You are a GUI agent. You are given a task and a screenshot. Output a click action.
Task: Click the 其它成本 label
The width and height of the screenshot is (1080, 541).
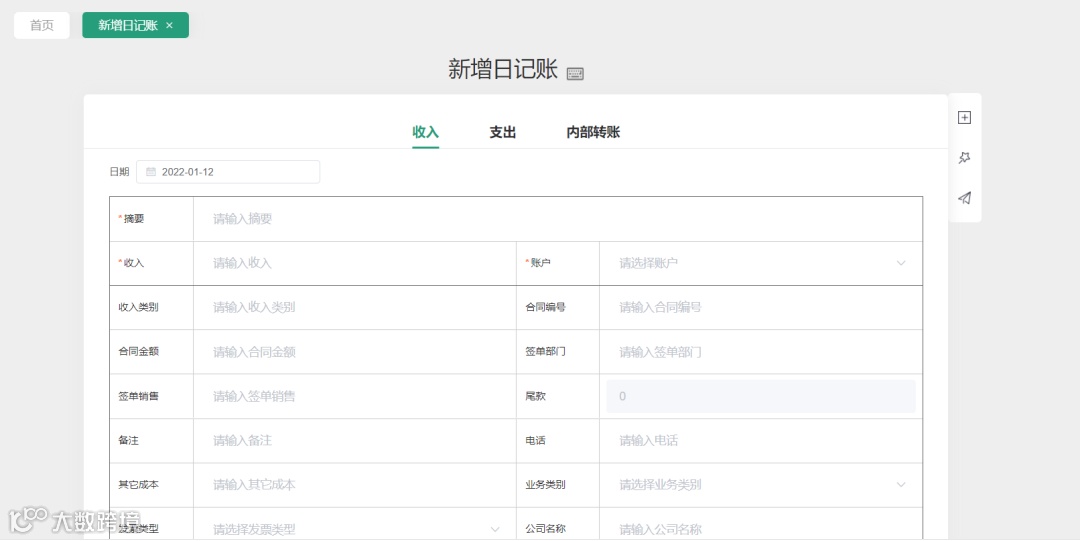(138, 484)
